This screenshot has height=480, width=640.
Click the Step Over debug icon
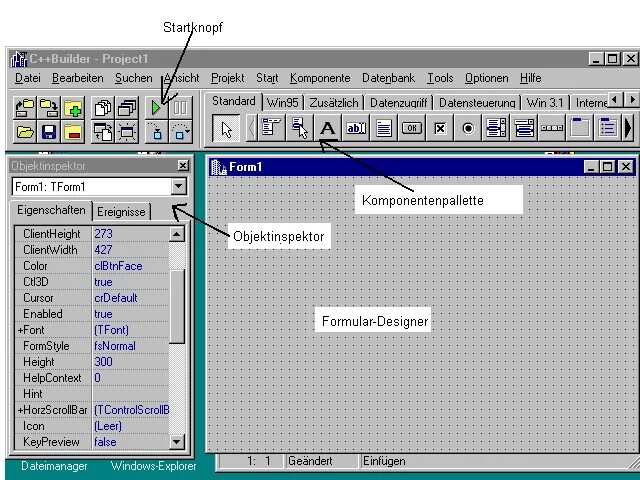[180, 132]
